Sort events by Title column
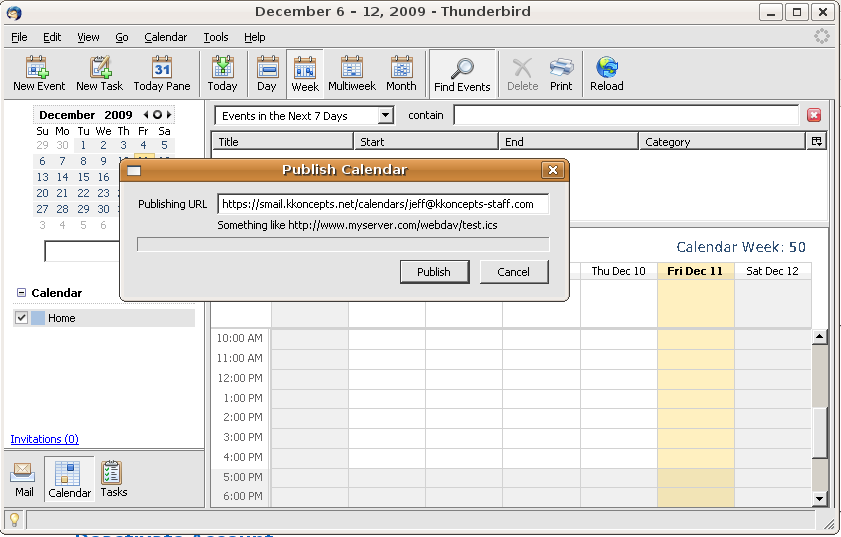 (x=283, y=141)
